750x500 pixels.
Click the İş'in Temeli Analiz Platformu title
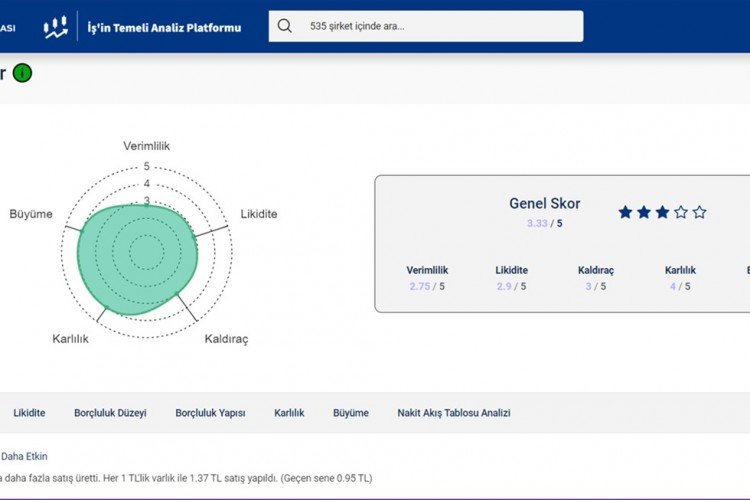click(x=164, y=27)
